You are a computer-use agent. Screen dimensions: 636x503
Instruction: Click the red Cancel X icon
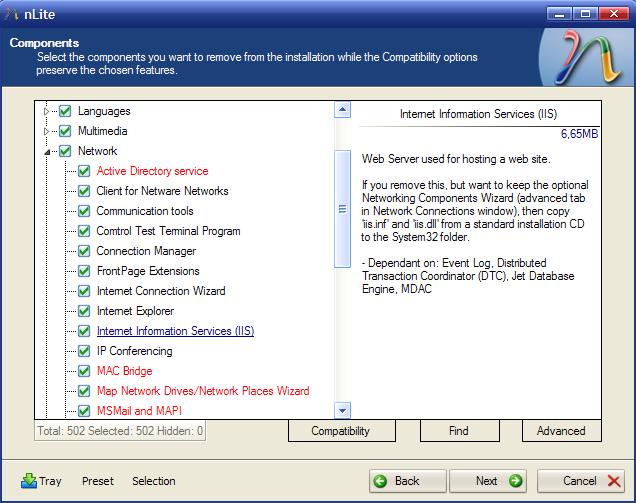(x=613, y=481)
